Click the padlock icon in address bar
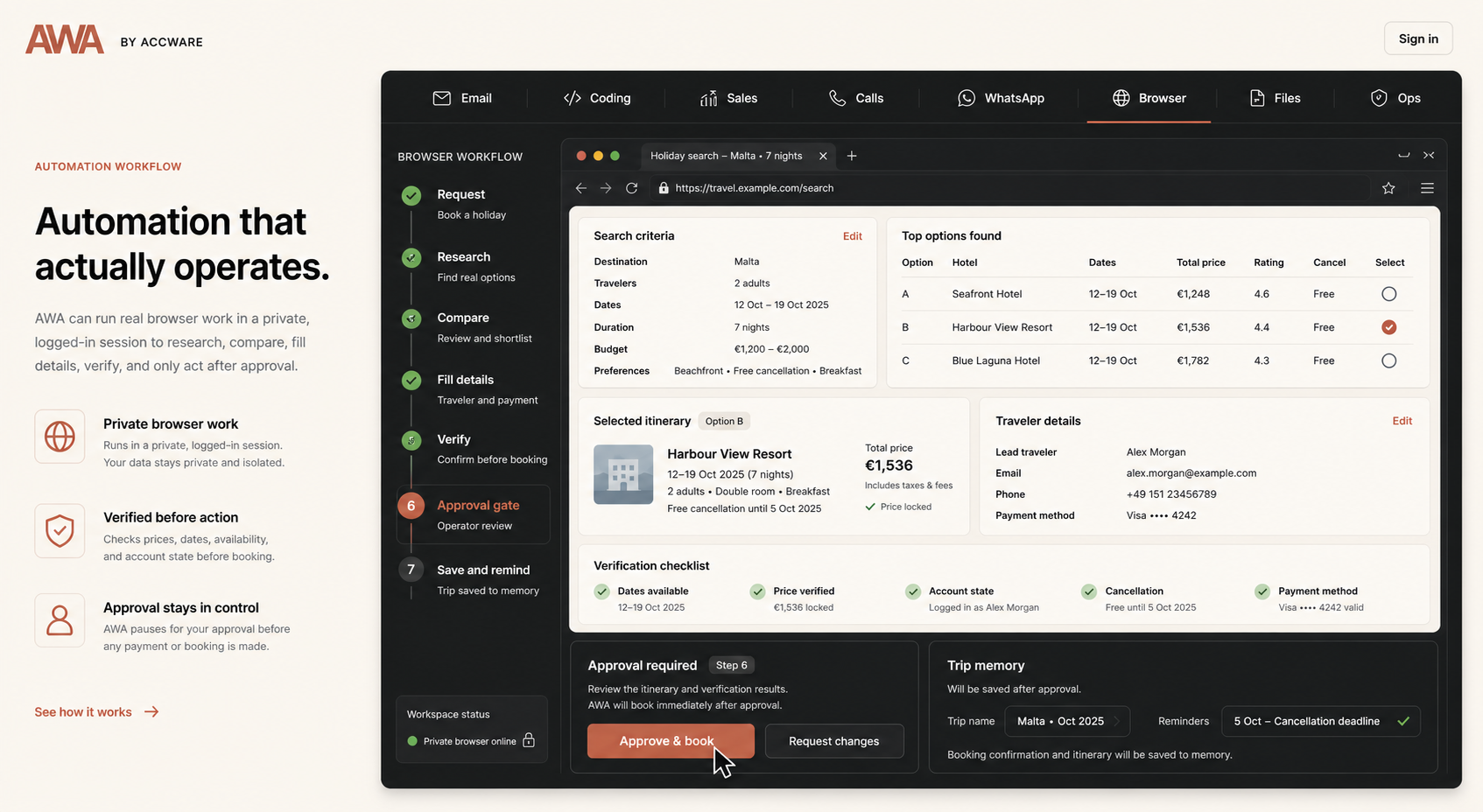Screen dimensions: 1483x812 664,188
